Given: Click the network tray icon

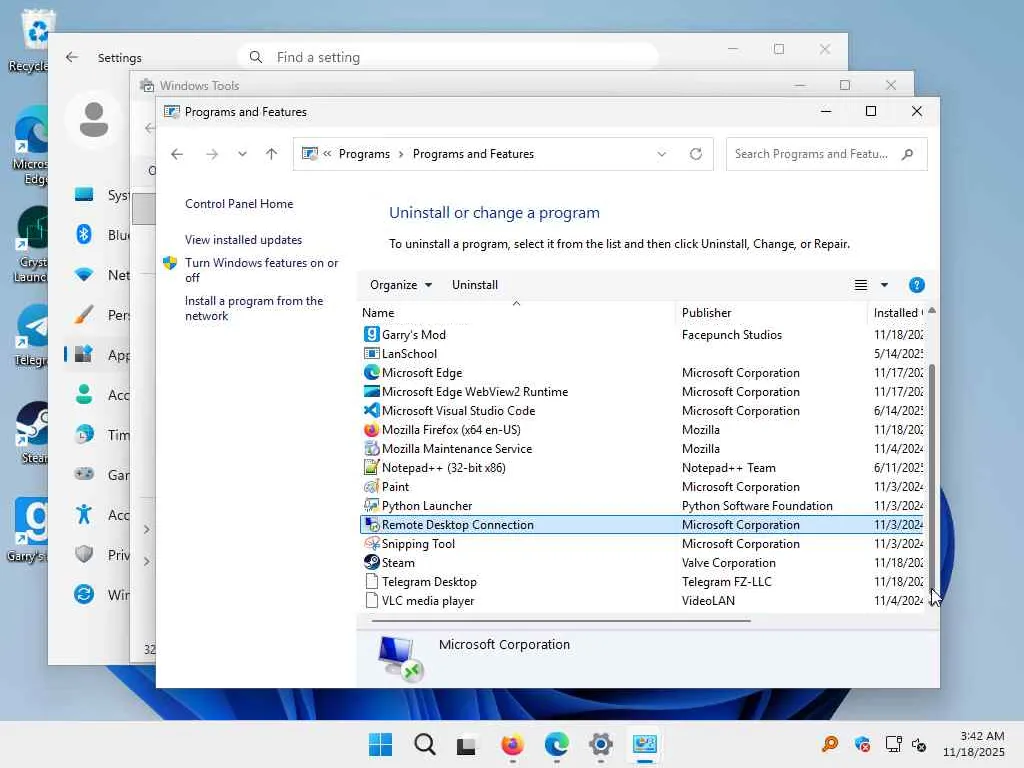Looking at the screenshot, I should (893, 744).
